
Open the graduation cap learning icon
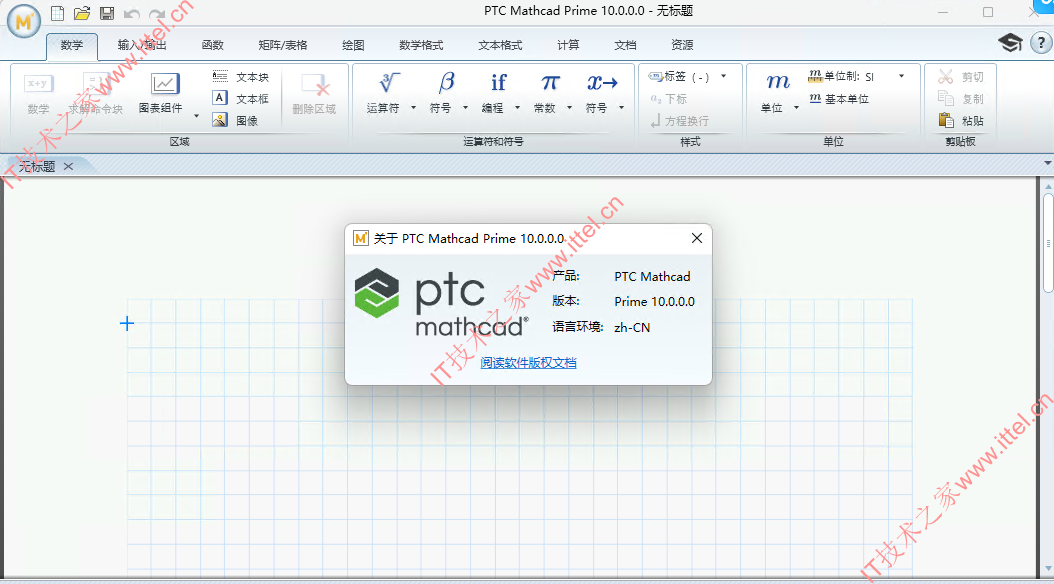point(1010,43)
